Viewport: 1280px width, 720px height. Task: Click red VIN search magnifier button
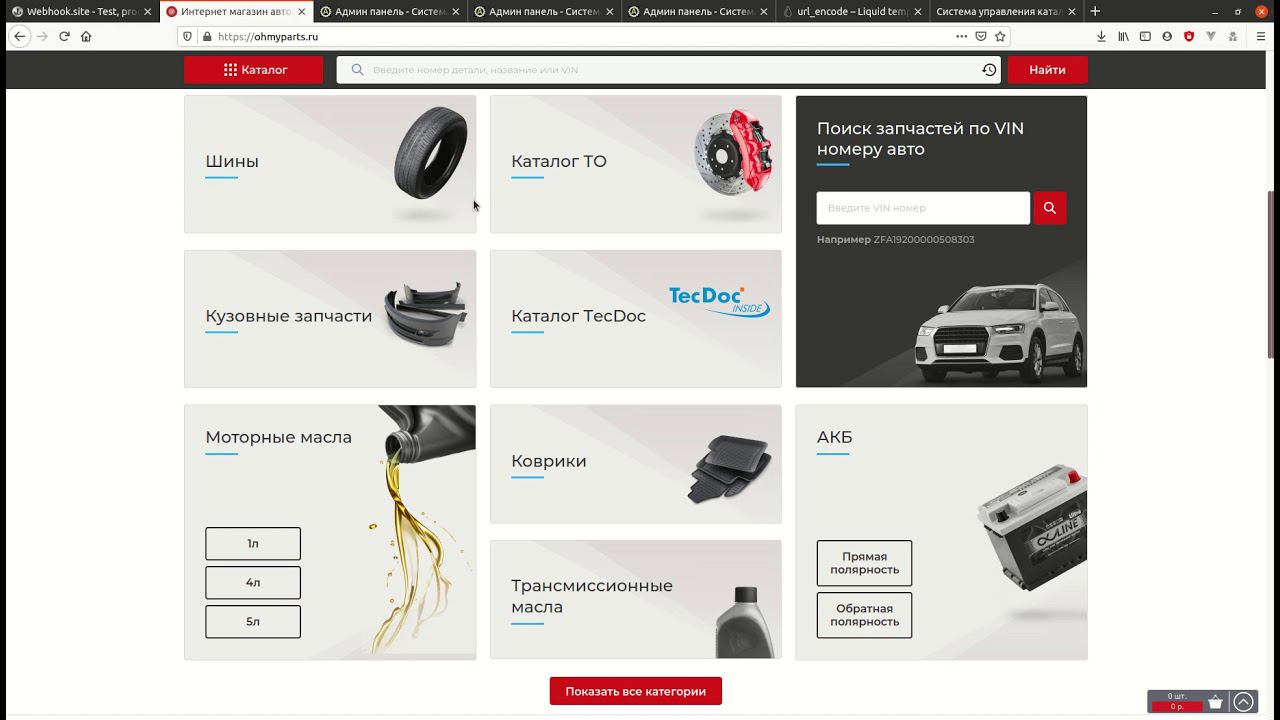pos(1050,208)
